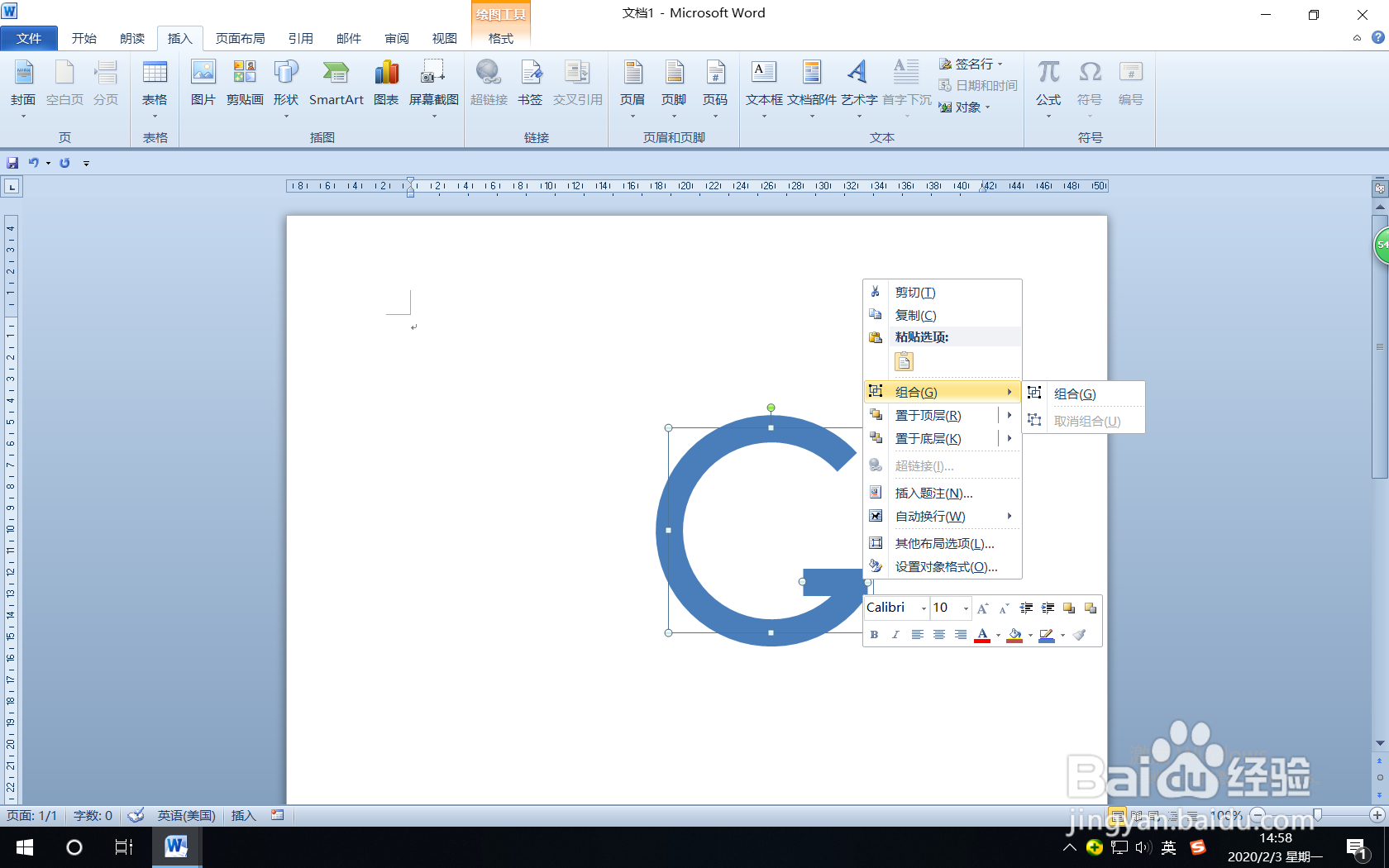This screenshot has width=1389, height=868.
Task: Insert a SmartArt graphic
Action: coord(337,83)
